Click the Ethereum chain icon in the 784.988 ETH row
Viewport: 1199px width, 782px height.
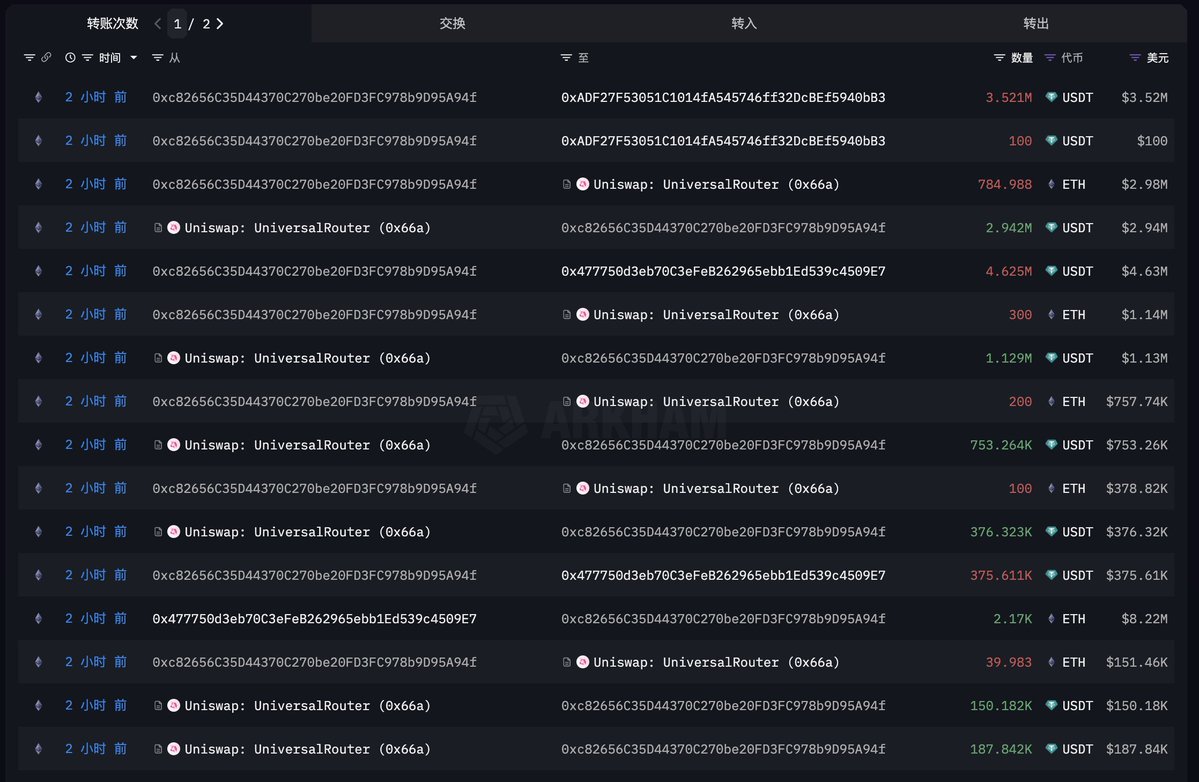pyautogui.click(x=38, y=184)
